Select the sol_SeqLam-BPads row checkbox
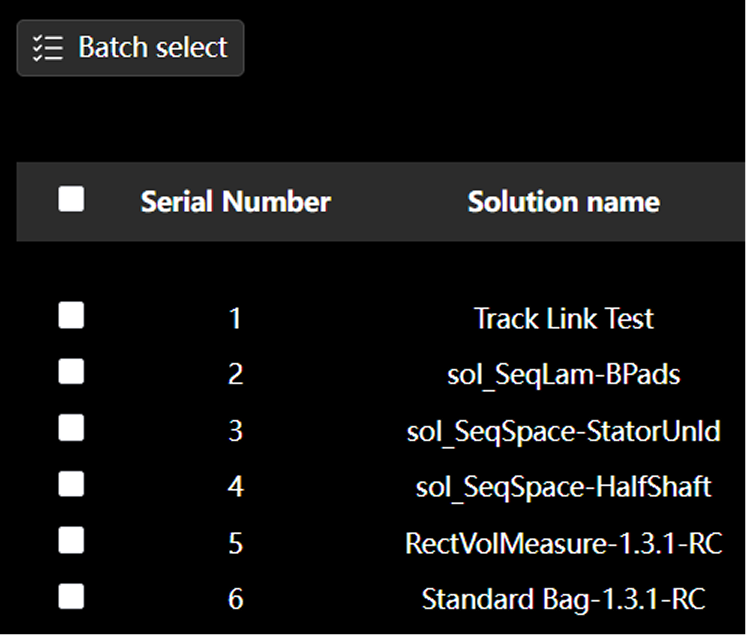This screenshot has height=635, width=746. tap(71, 373)
